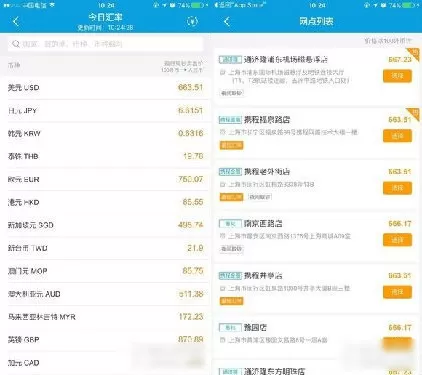Open 携程福泉路店 branch title
The image size is (422, 375).
267,120
